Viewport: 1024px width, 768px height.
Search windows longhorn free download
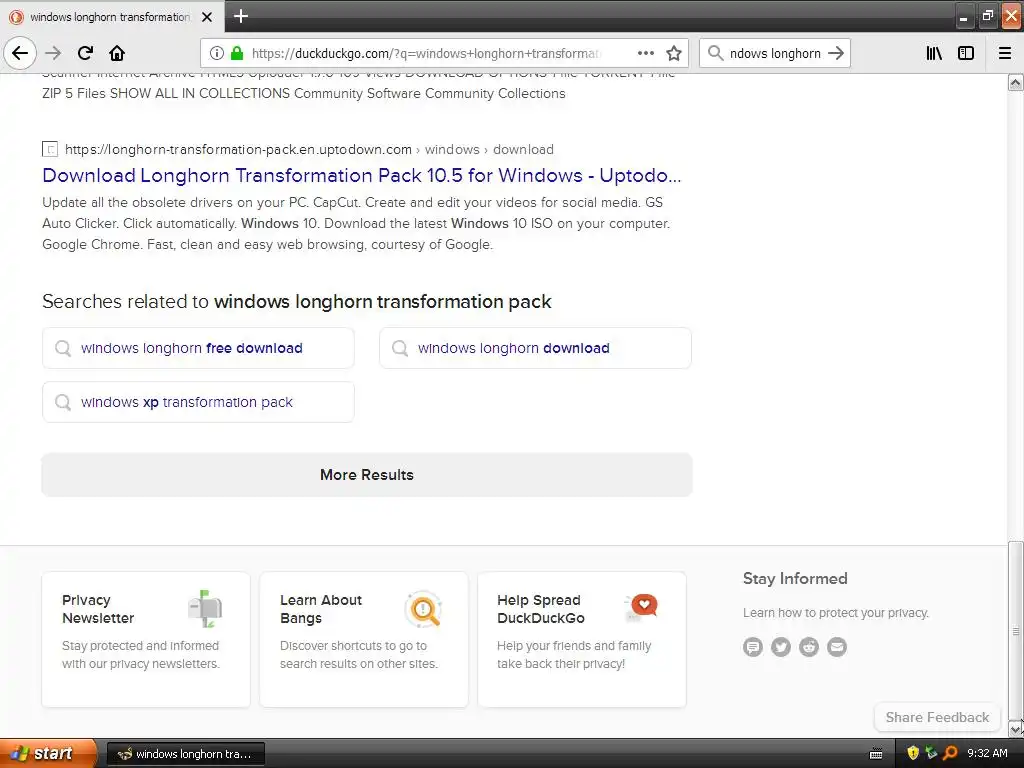(x=199, y=348)
